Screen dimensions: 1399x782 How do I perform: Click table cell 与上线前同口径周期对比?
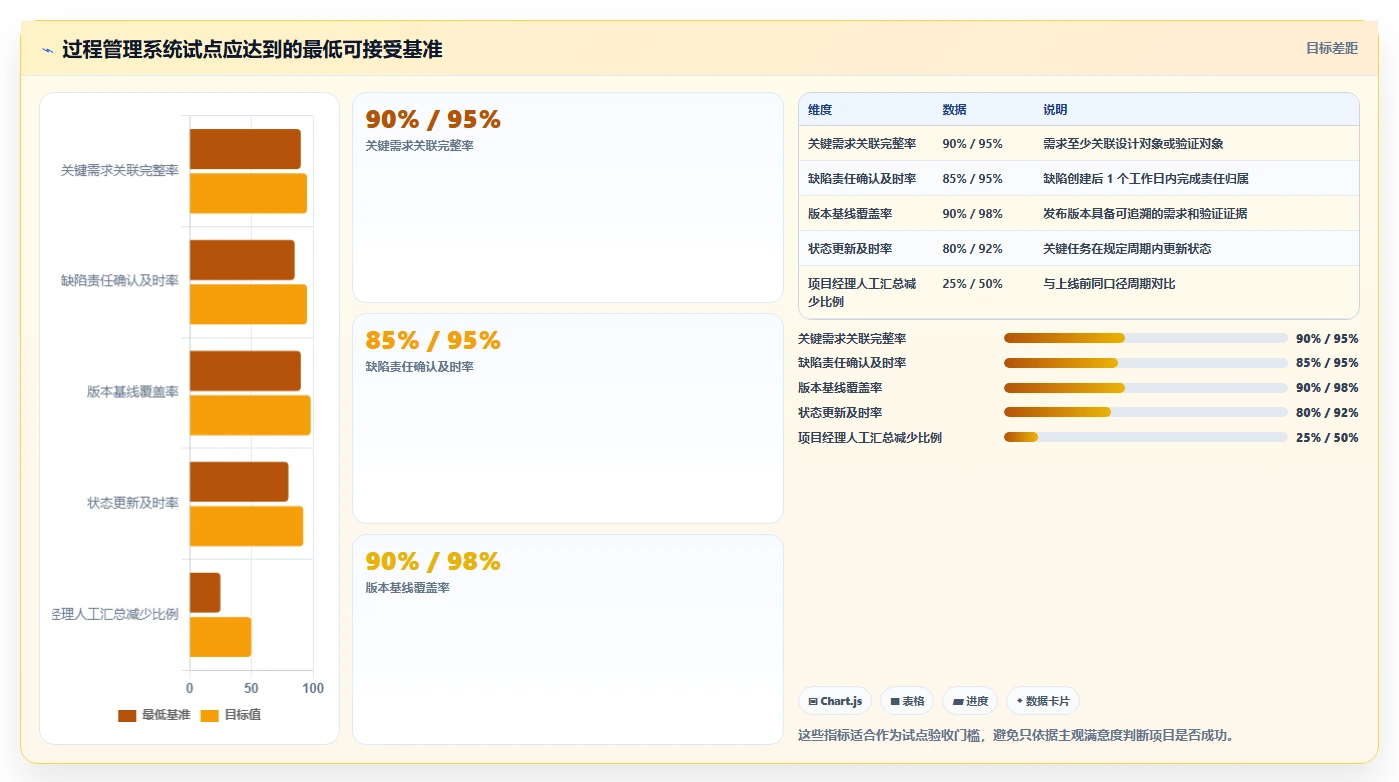click(x=1109, y=284)
